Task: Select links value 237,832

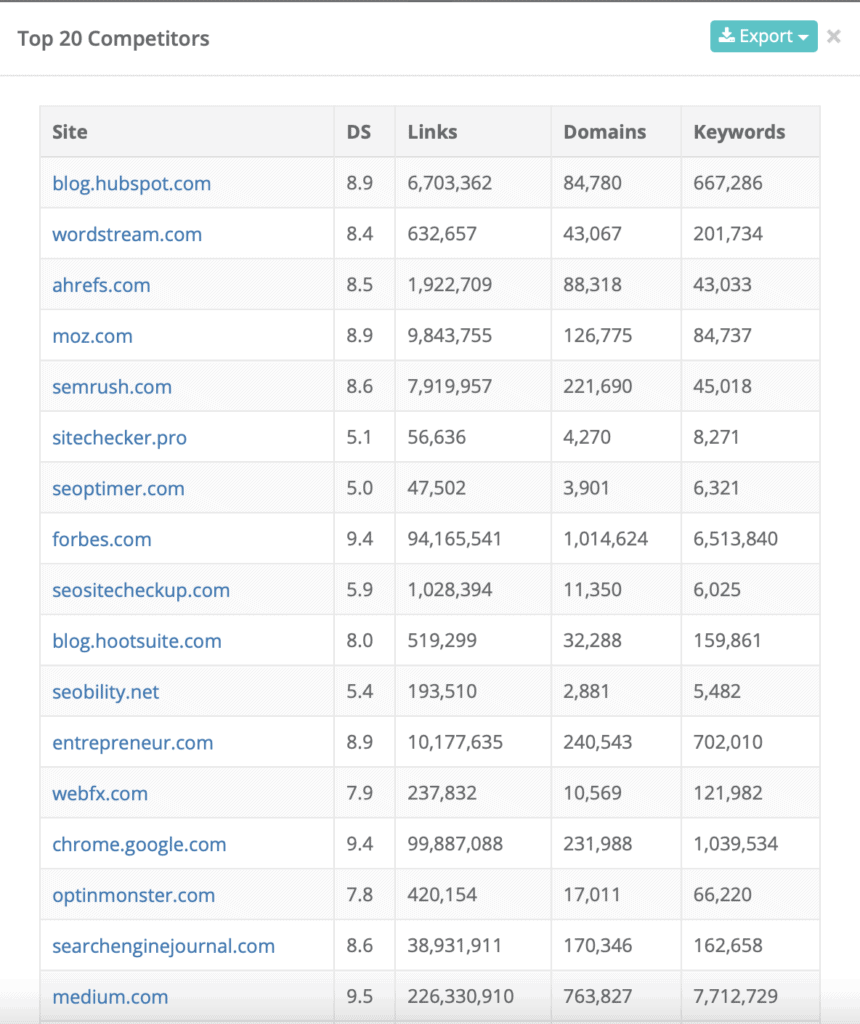Action: (442, 794)
